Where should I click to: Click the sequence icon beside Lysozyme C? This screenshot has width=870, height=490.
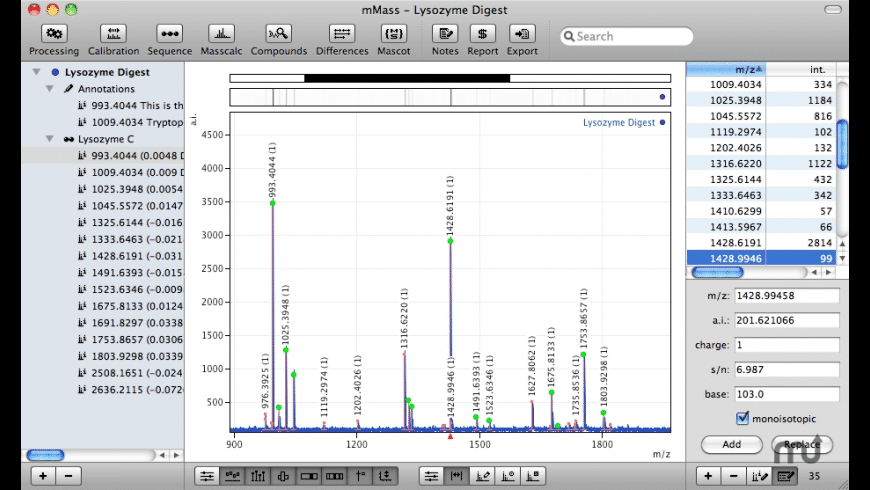pyautogui.click(x=69, y=139)
